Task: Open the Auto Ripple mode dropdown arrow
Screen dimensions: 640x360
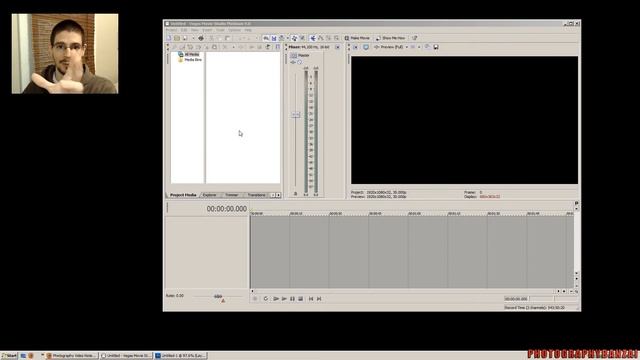Action: [287, 38]
